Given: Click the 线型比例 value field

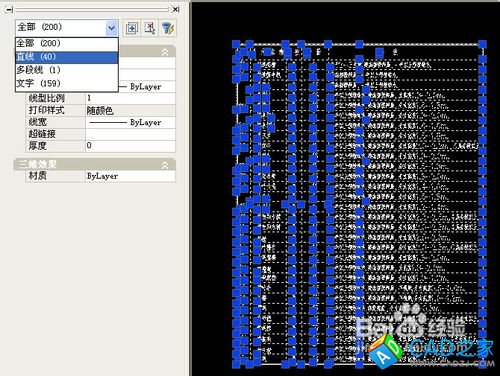Looking at the screenshot, I should pyautogui.click(x=130, y=98).
